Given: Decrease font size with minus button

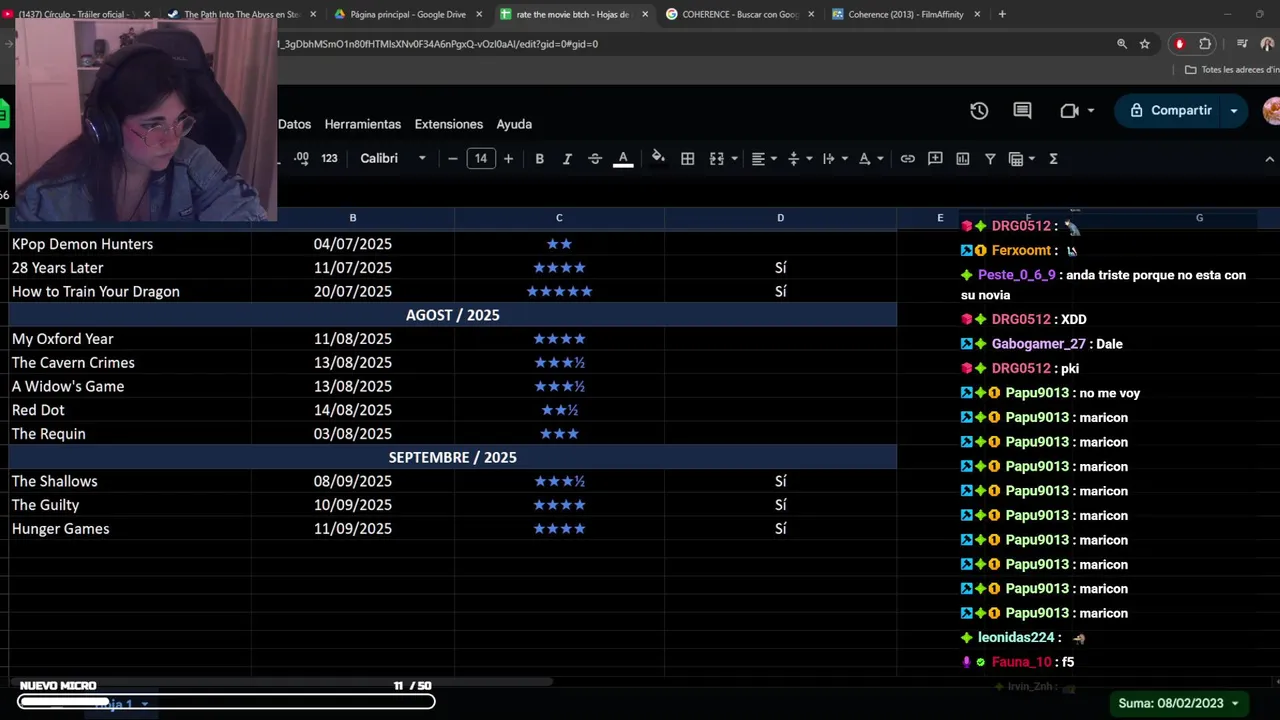Looking at the screenshot, I should (453, 159).
